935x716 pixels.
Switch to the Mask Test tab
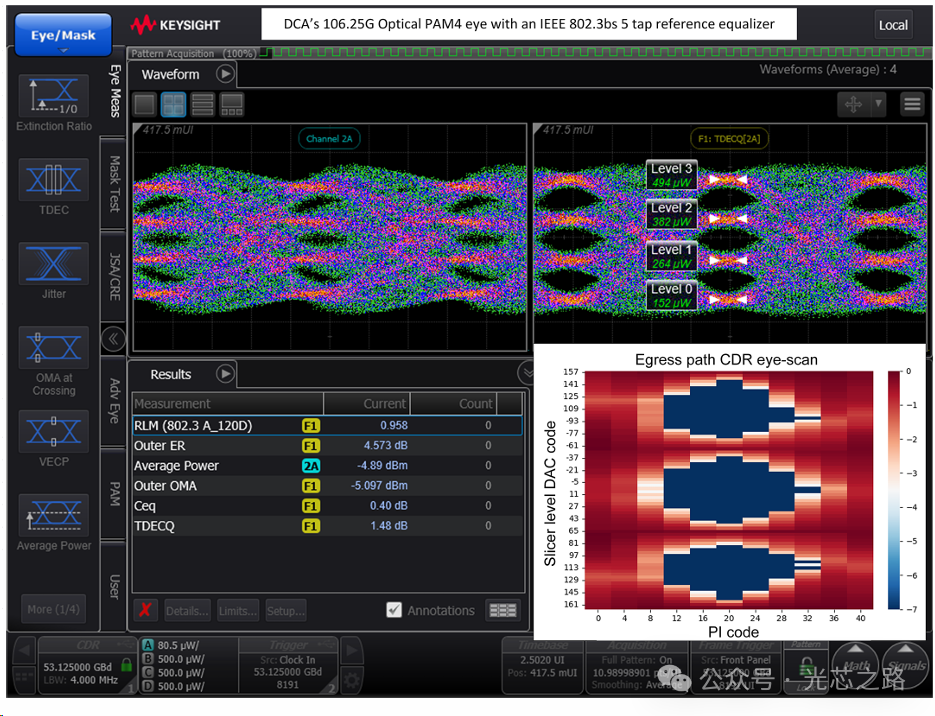pos(114,183)
